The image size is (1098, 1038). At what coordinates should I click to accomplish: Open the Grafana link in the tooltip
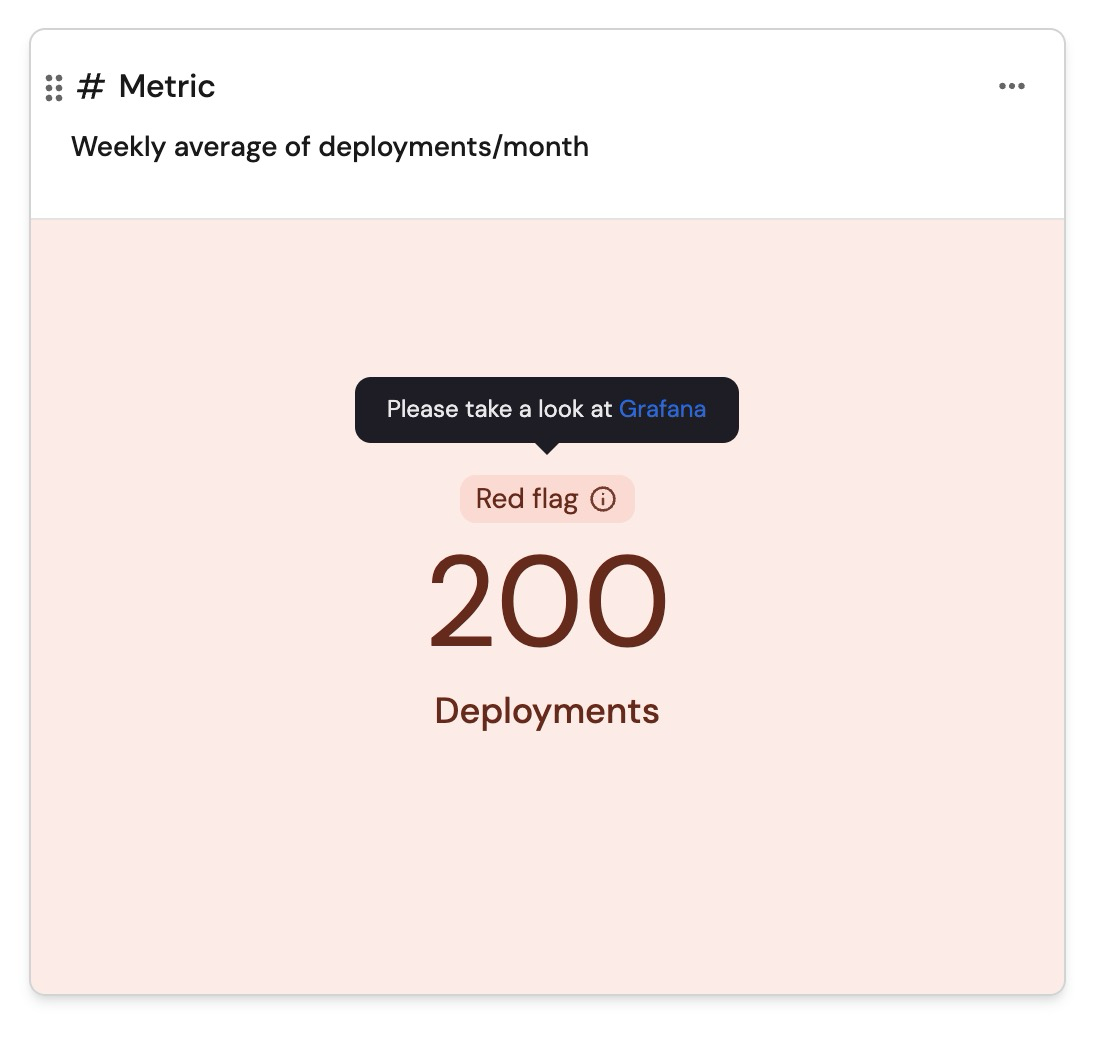pyautogui.click(x=662, y=409)
